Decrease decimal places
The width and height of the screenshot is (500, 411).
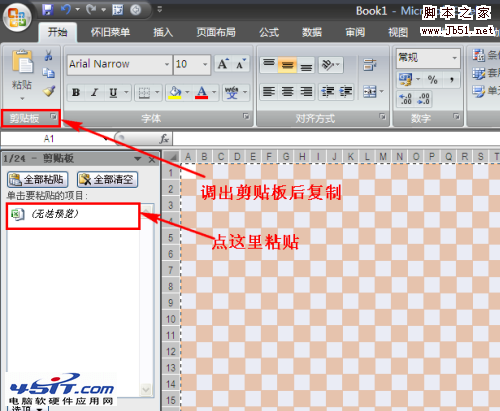[423, 99]
